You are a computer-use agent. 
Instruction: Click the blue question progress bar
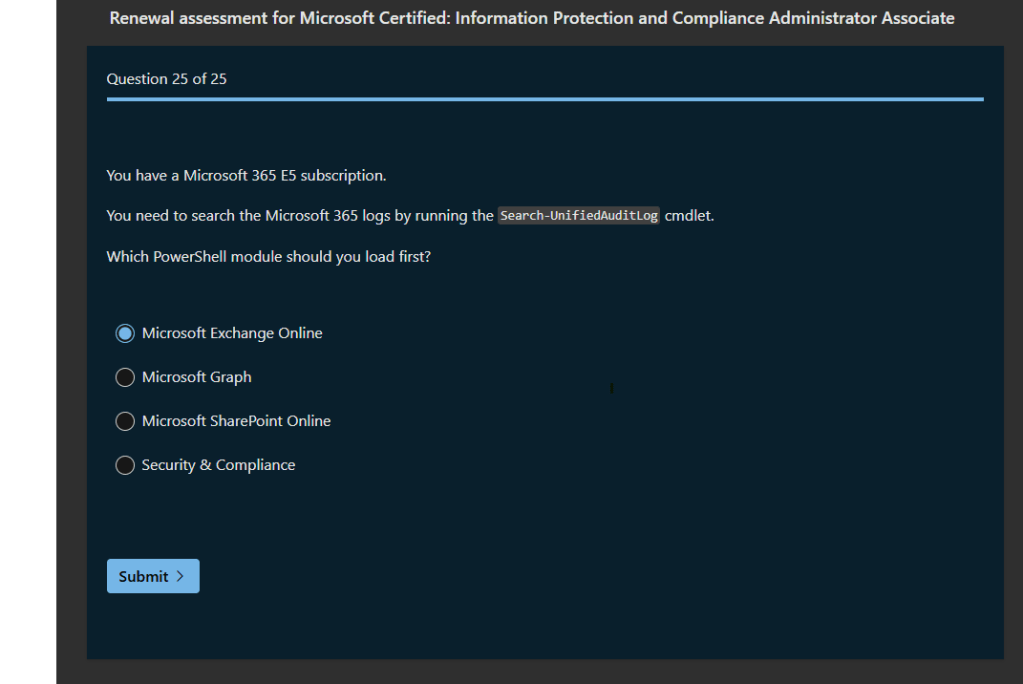(x=545, y=99)
